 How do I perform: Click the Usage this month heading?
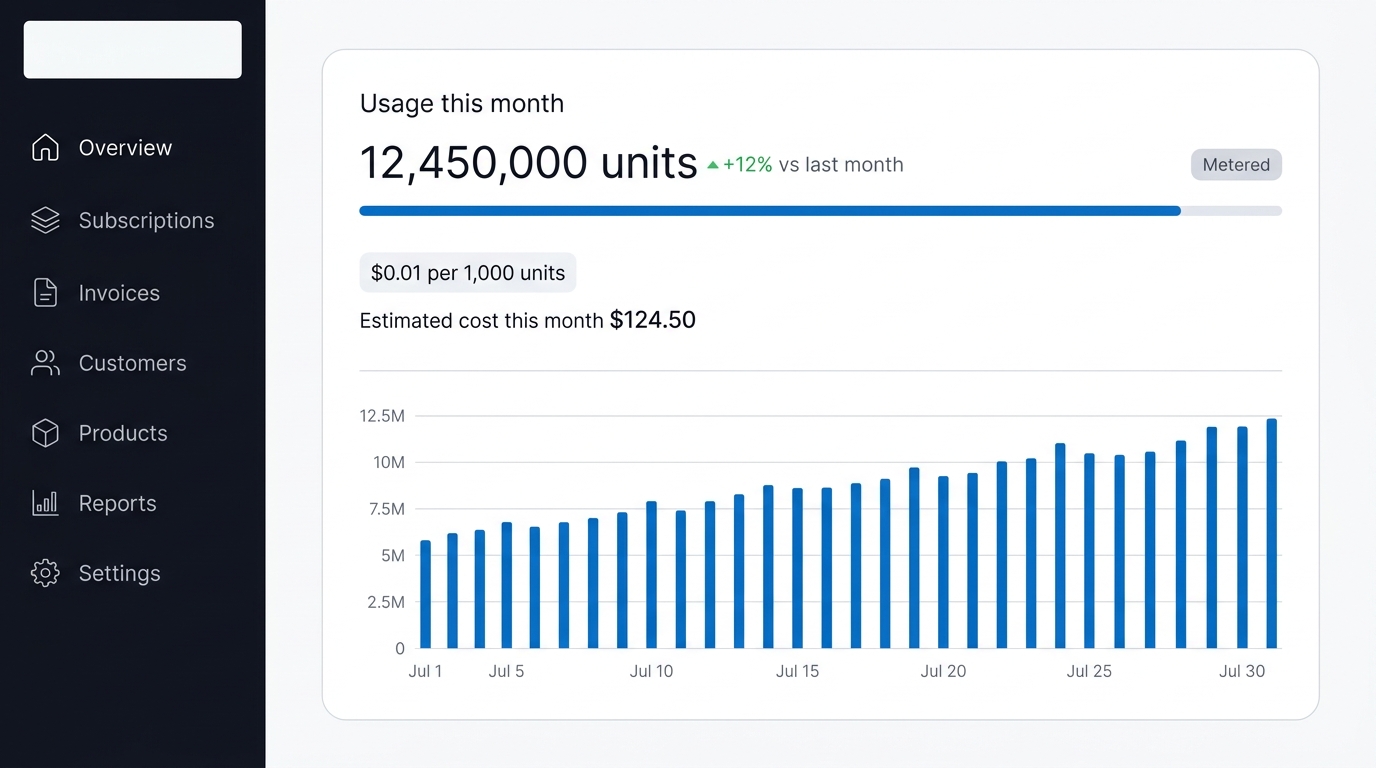pyautogui.click(x=462, y=104)
